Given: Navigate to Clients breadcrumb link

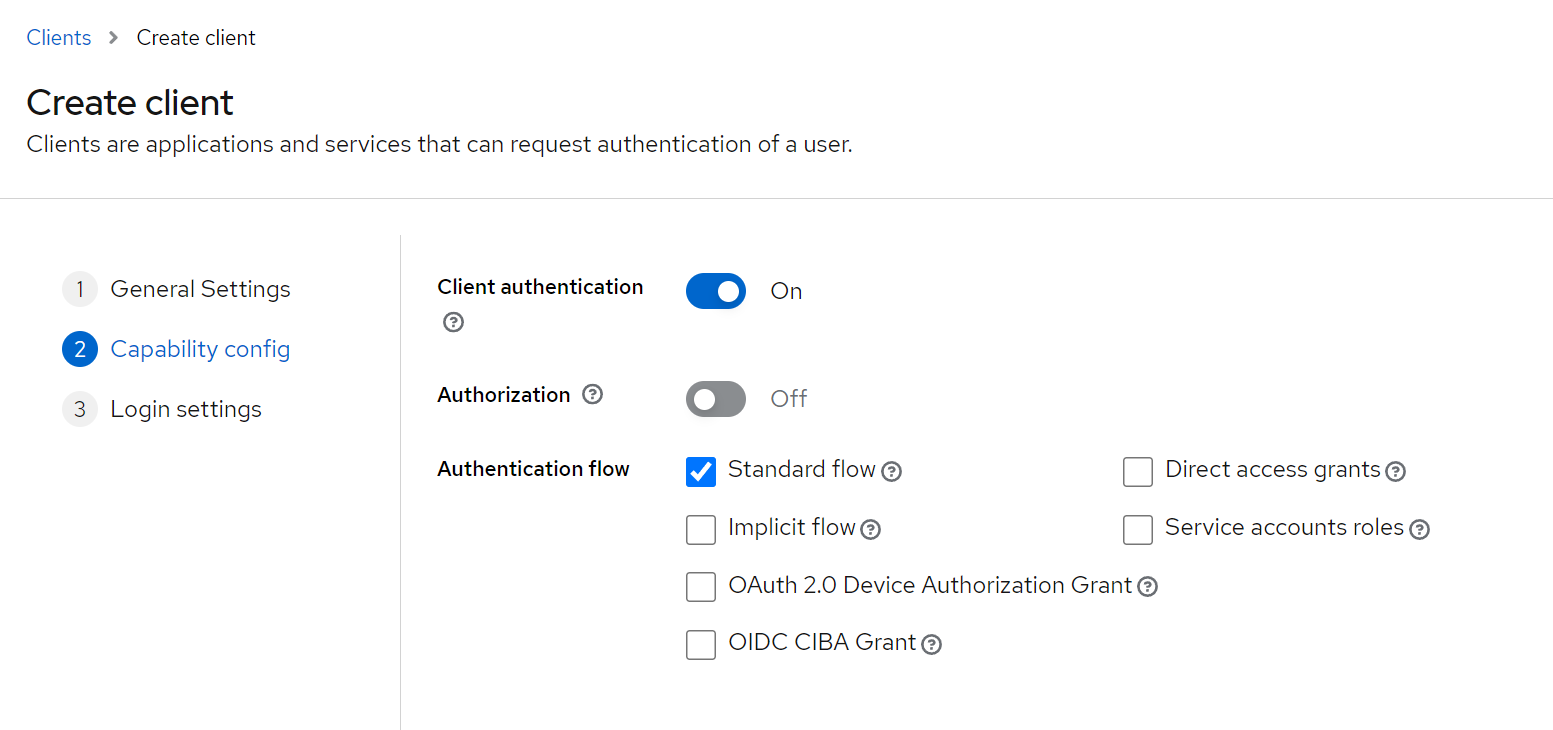Looking at the screenshot, I should click(59, 38).
